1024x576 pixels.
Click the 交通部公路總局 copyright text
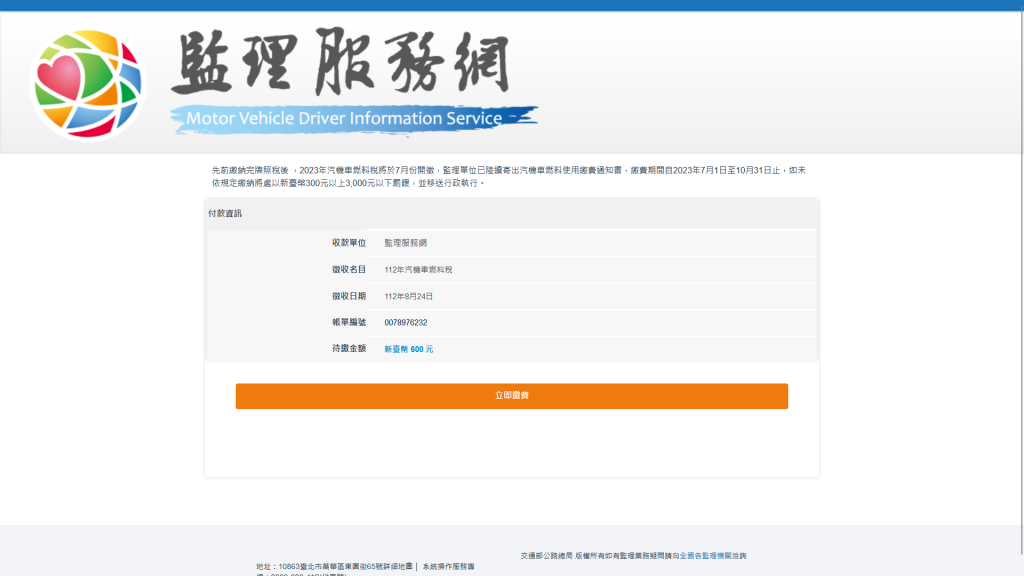[546, 555]
